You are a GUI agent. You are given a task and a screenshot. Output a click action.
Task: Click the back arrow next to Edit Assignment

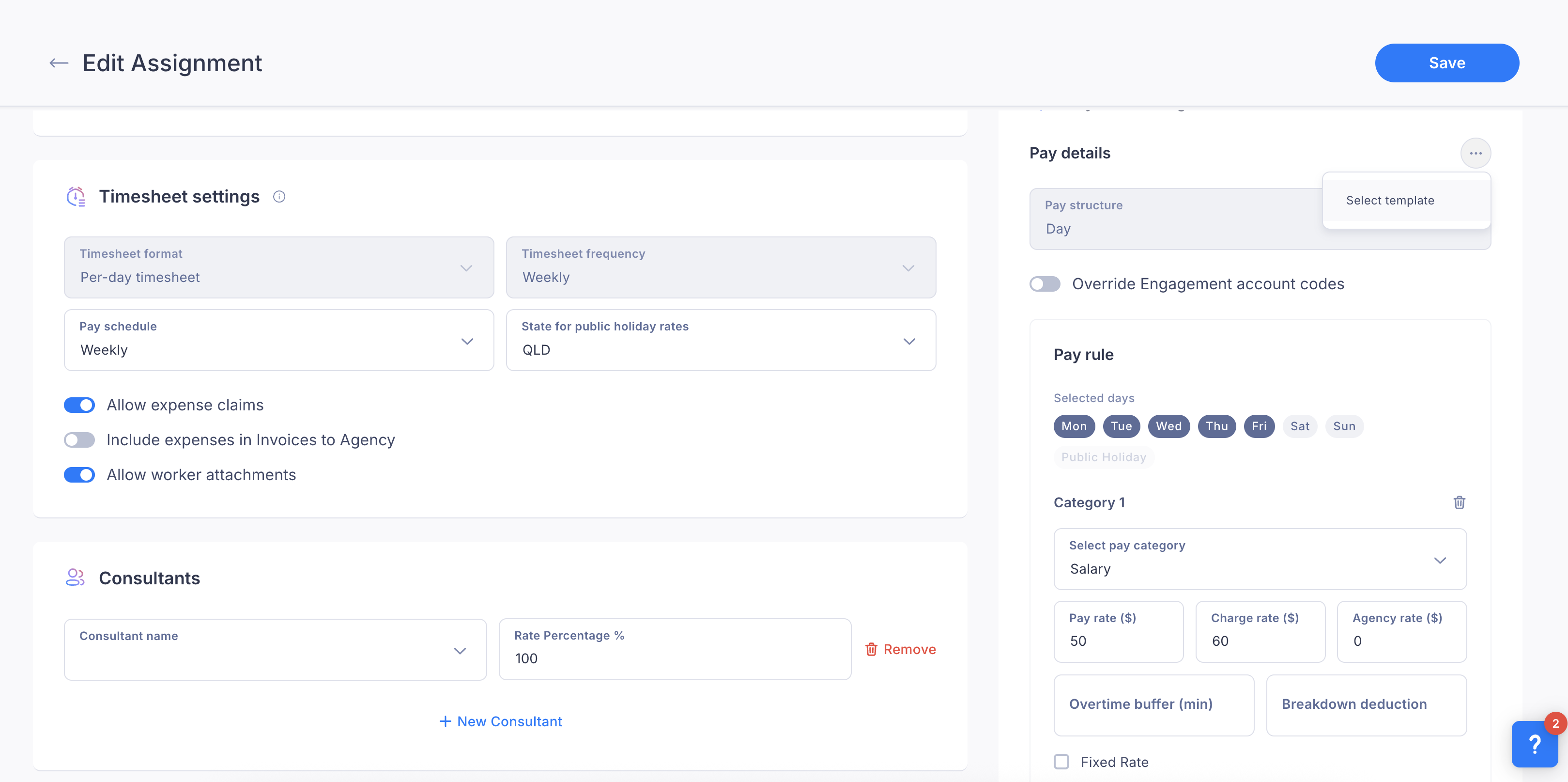click(59, 63)
